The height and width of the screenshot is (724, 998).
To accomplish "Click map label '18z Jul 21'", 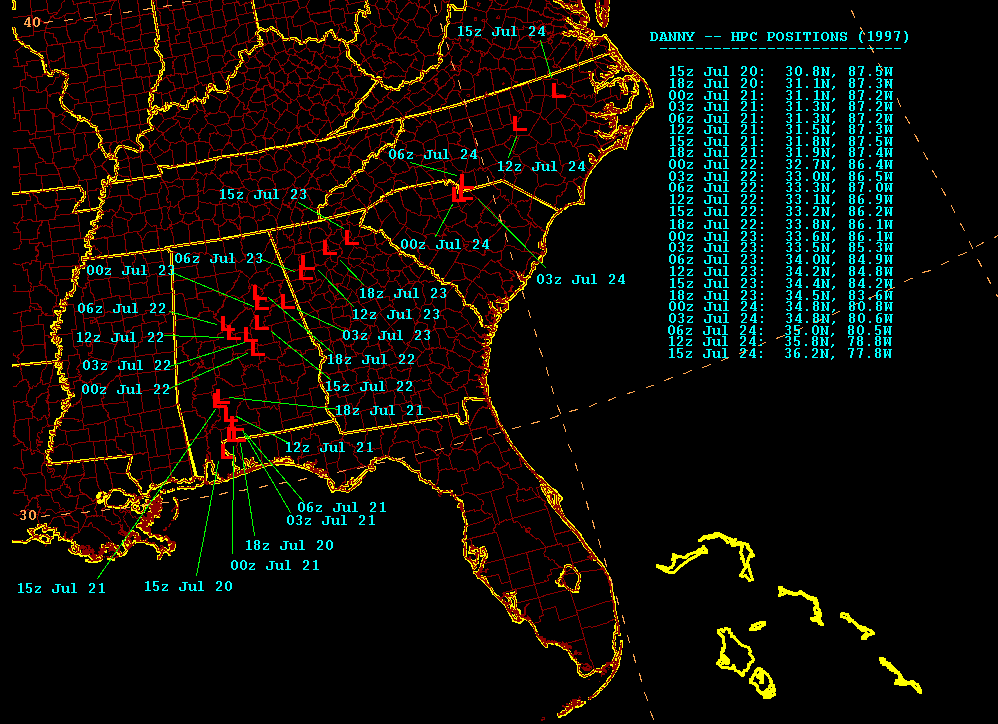I will coord(379,410).
